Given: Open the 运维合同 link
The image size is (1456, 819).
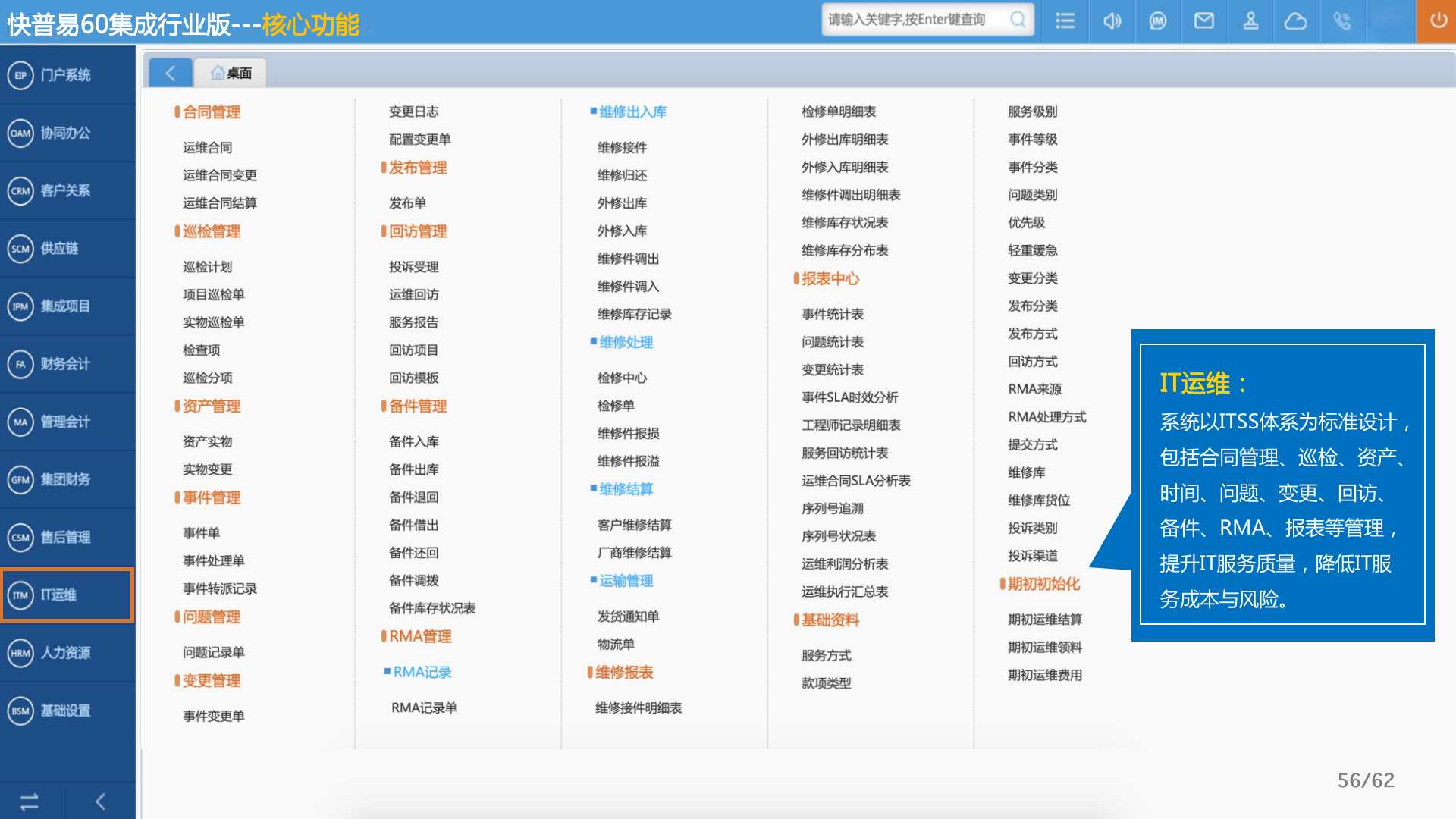Looking at the screenshot, I should pyautogui.click(x=207, y=147).
